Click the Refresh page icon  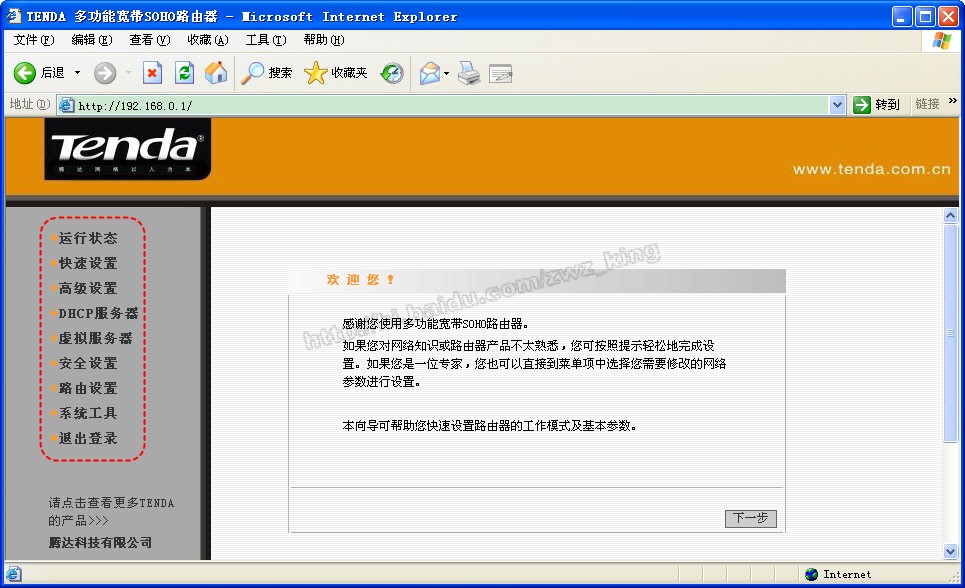coord(184,73)
